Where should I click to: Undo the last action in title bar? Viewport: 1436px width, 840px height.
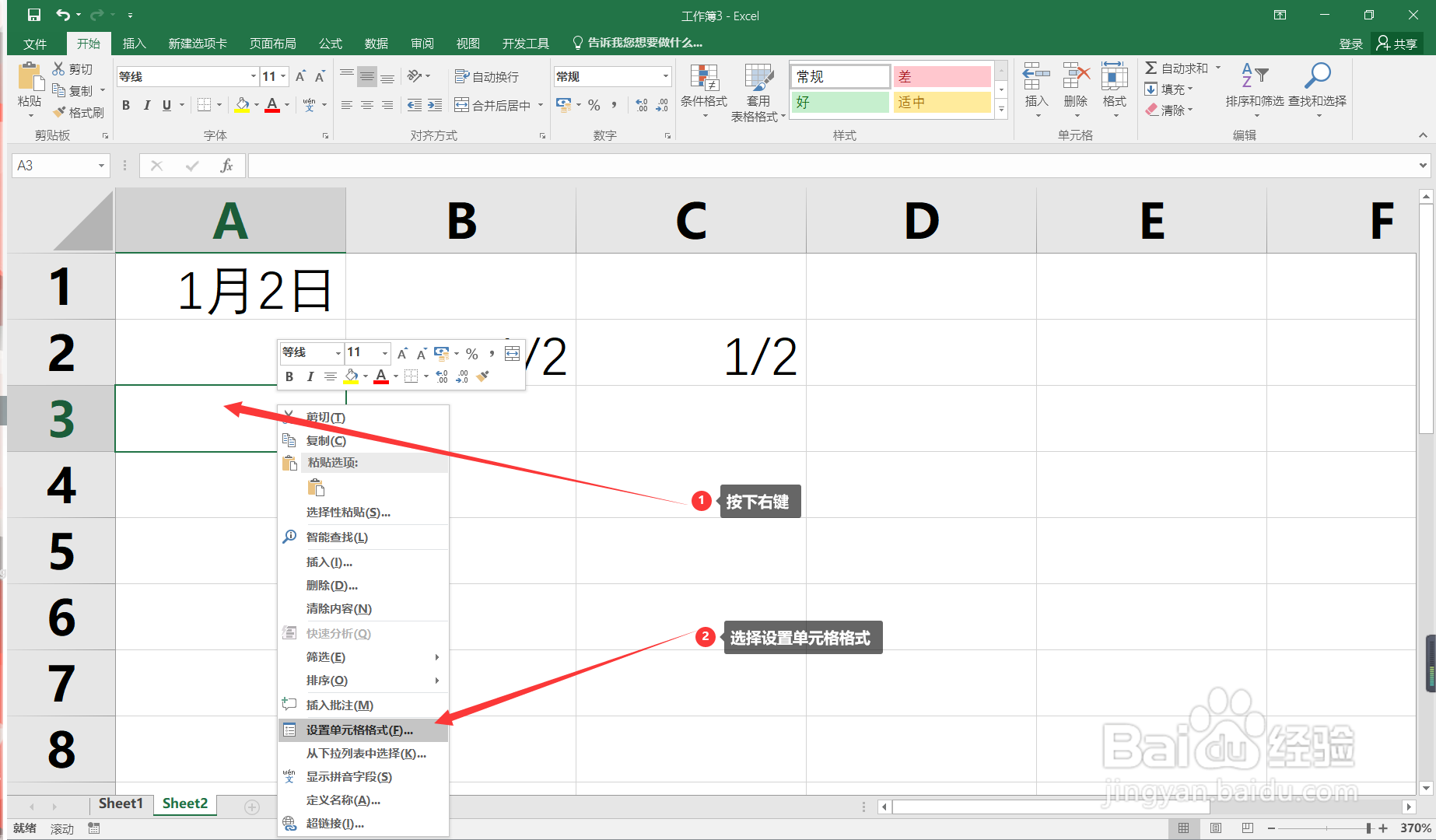point(63,15)
